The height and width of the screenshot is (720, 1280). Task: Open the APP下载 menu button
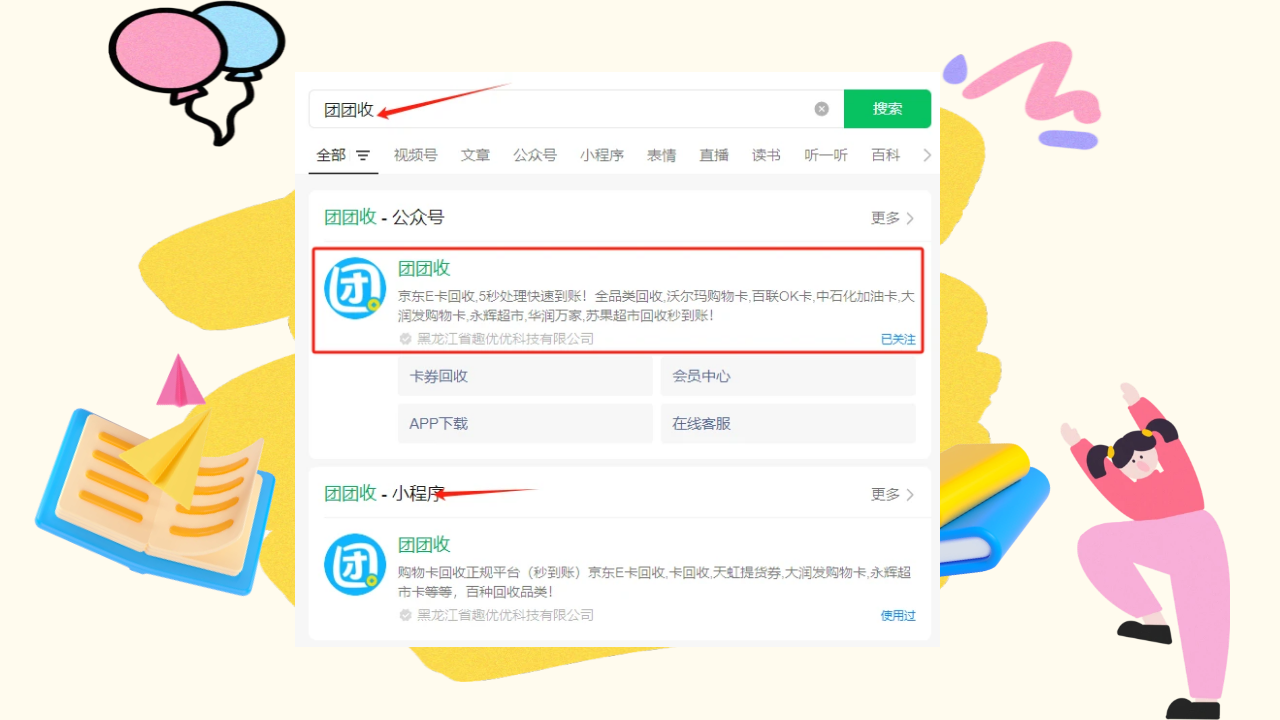pyautogui.click(x=525, y=423)
